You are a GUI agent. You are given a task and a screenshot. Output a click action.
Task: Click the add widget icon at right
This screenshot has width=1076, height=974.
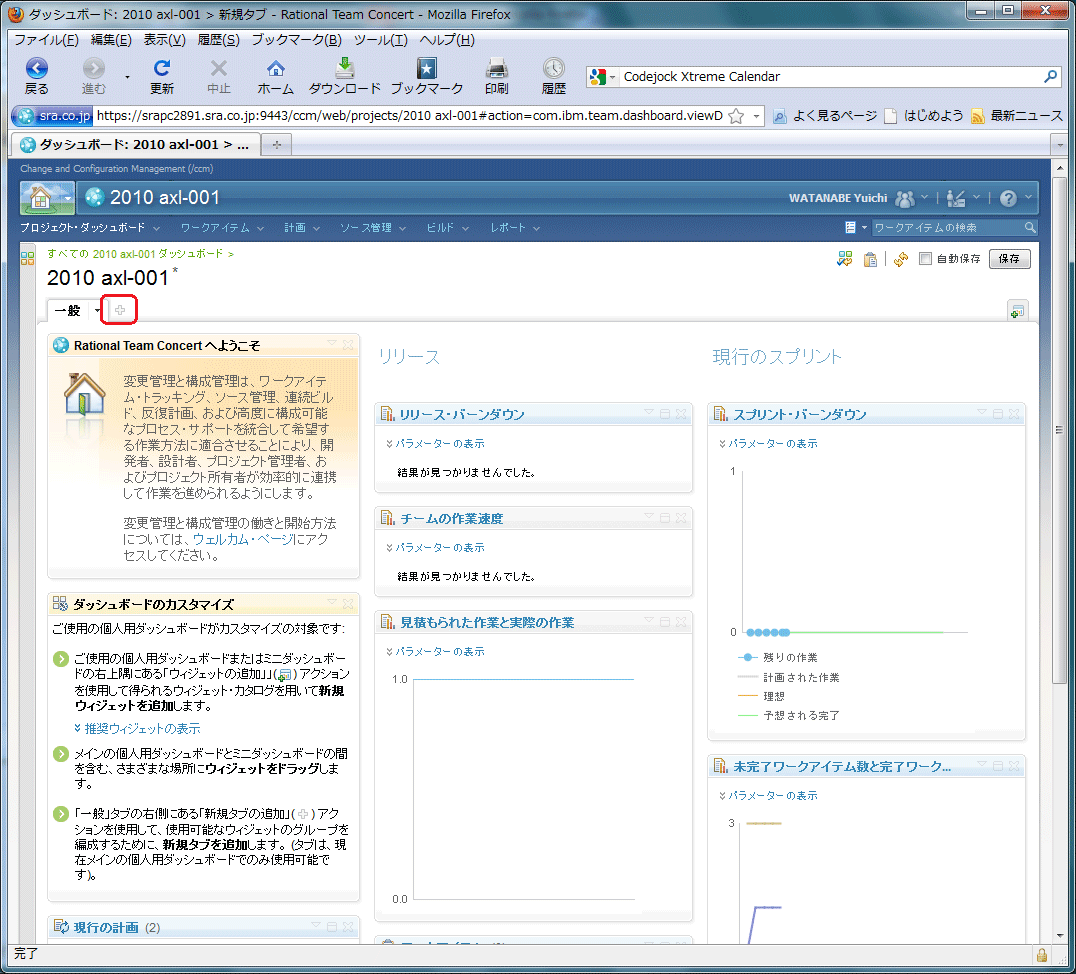click(1017, 311)
